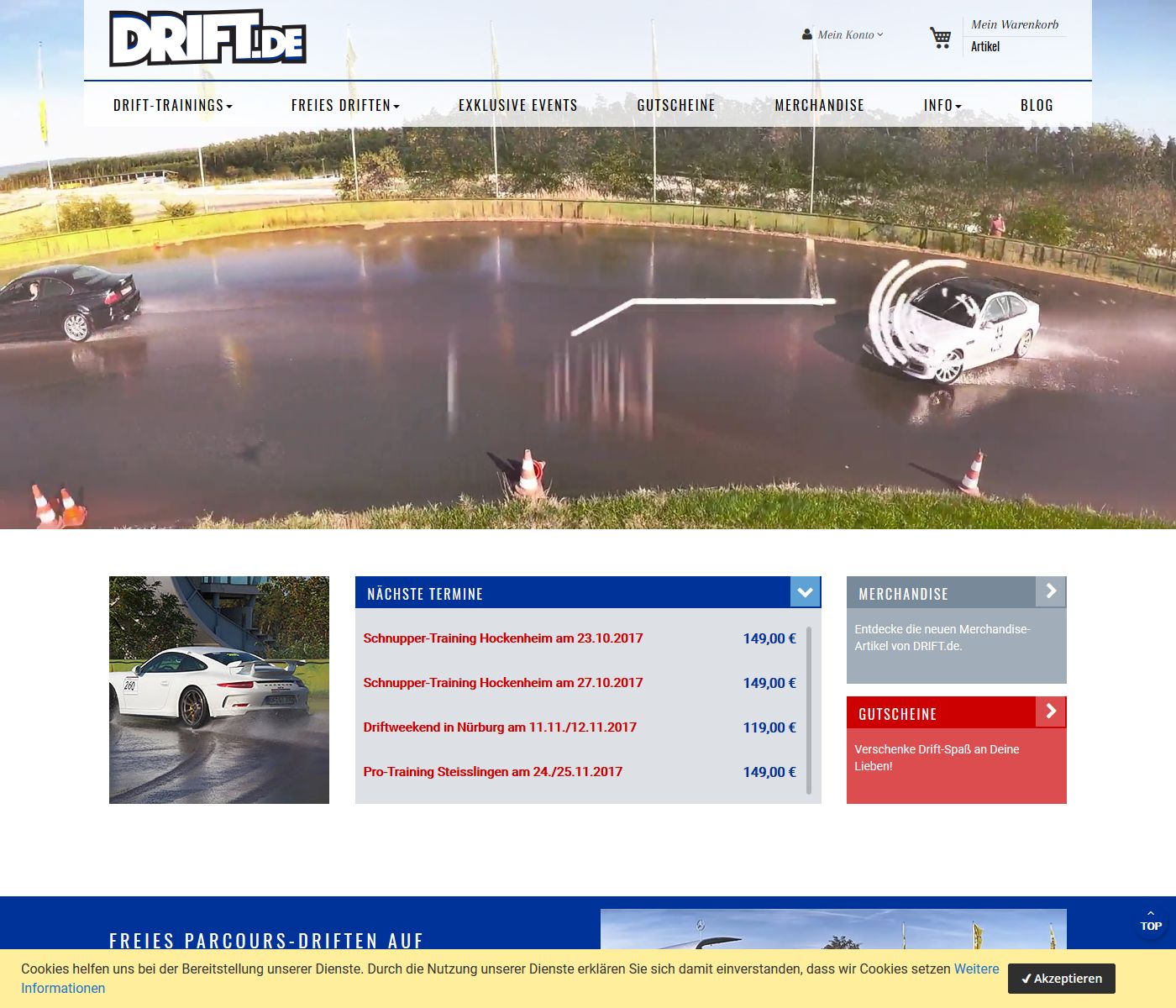Click the white Porsche drifting thumbnail
The image size is (1176, 1008).
219,690
